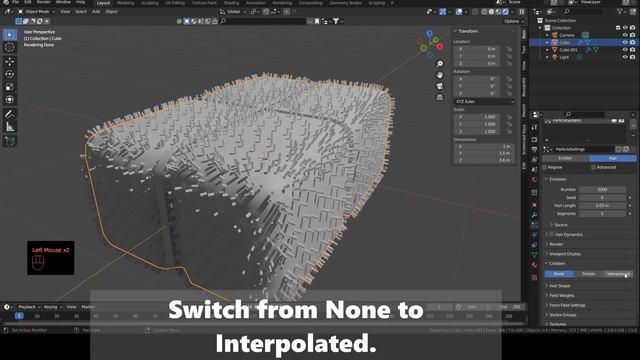Select Cube.001 in the outliner
This screenshot has height=360, width=640.
[568, 50]
